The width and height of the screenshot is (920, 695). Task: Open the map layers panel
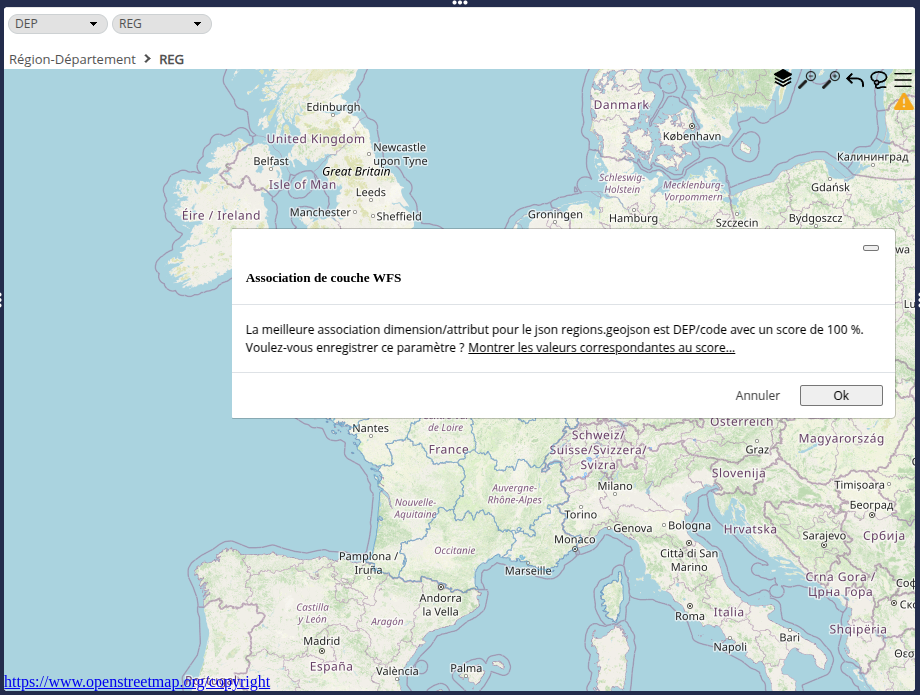[783, 79]
